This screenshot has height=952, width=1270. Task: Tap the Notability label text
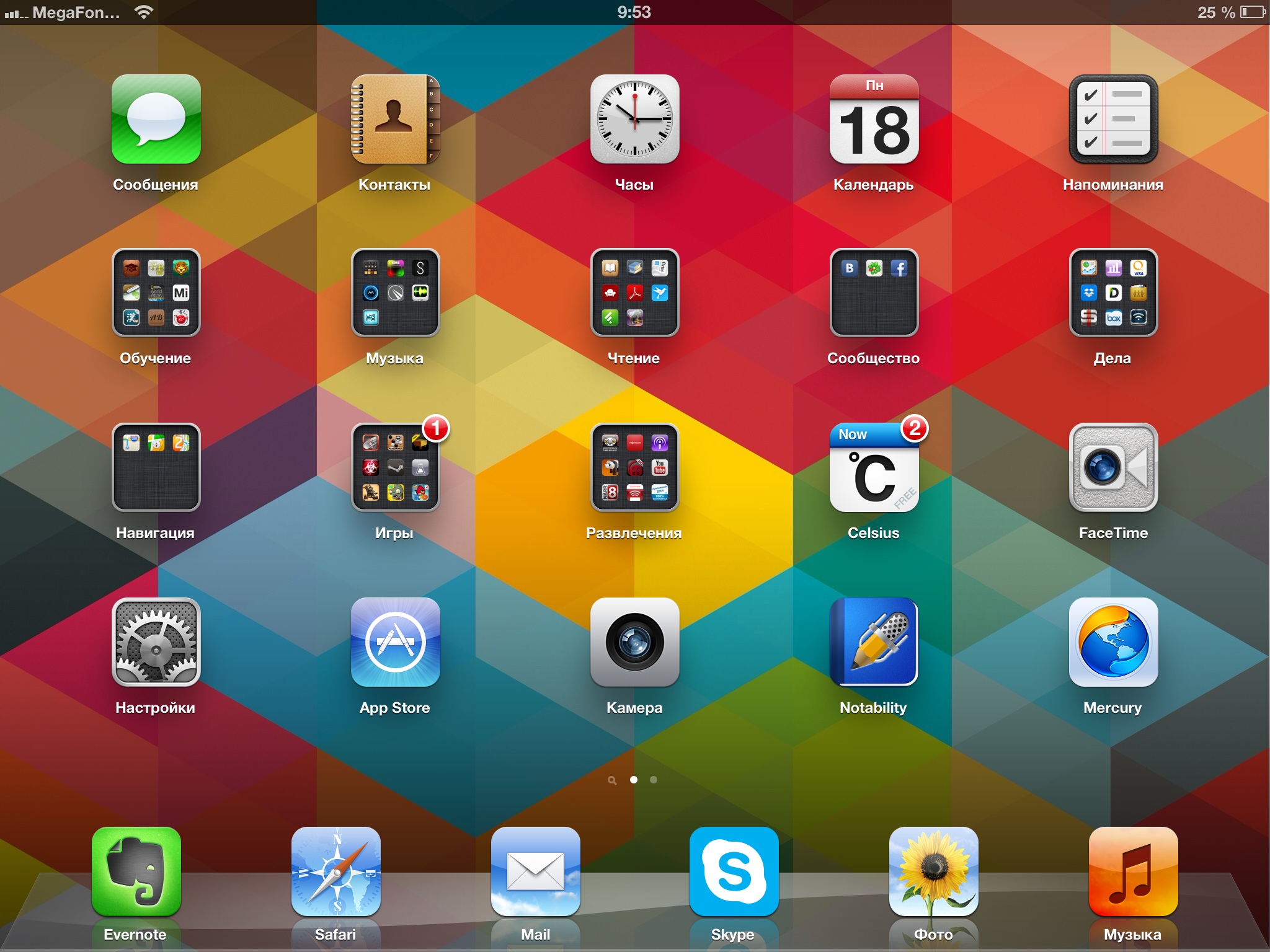[873, 708]
